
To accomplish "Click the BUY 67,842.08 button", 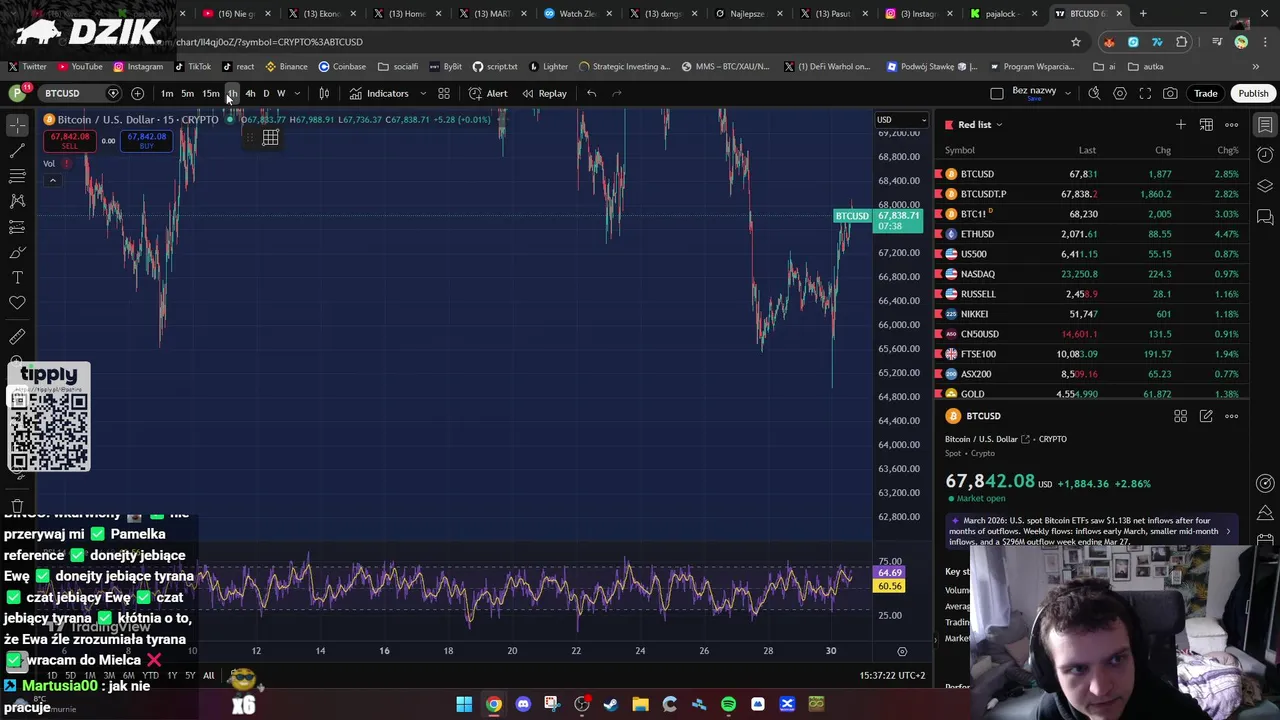I will (x=146, y=141).
